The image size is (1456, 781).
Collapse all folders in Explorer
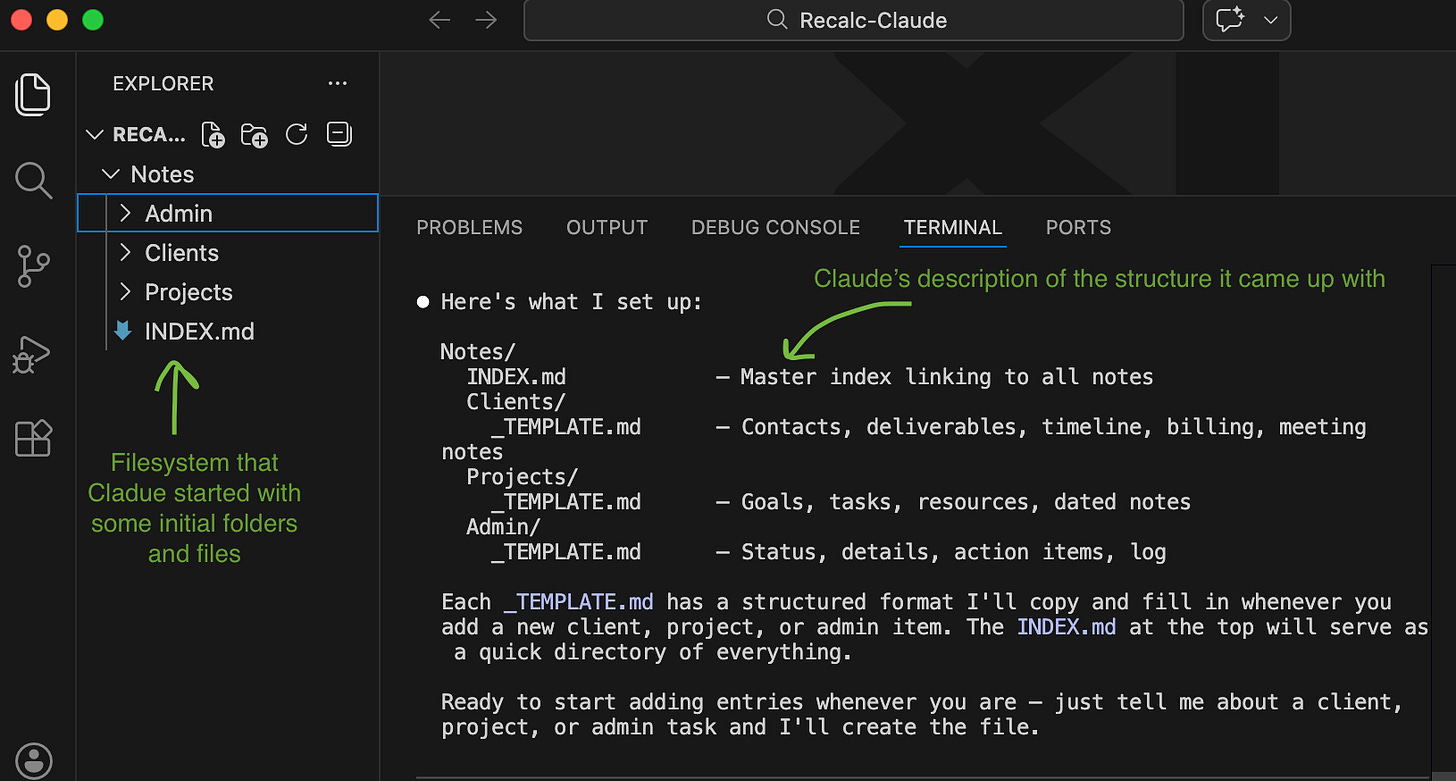click(x=340, y=134)
